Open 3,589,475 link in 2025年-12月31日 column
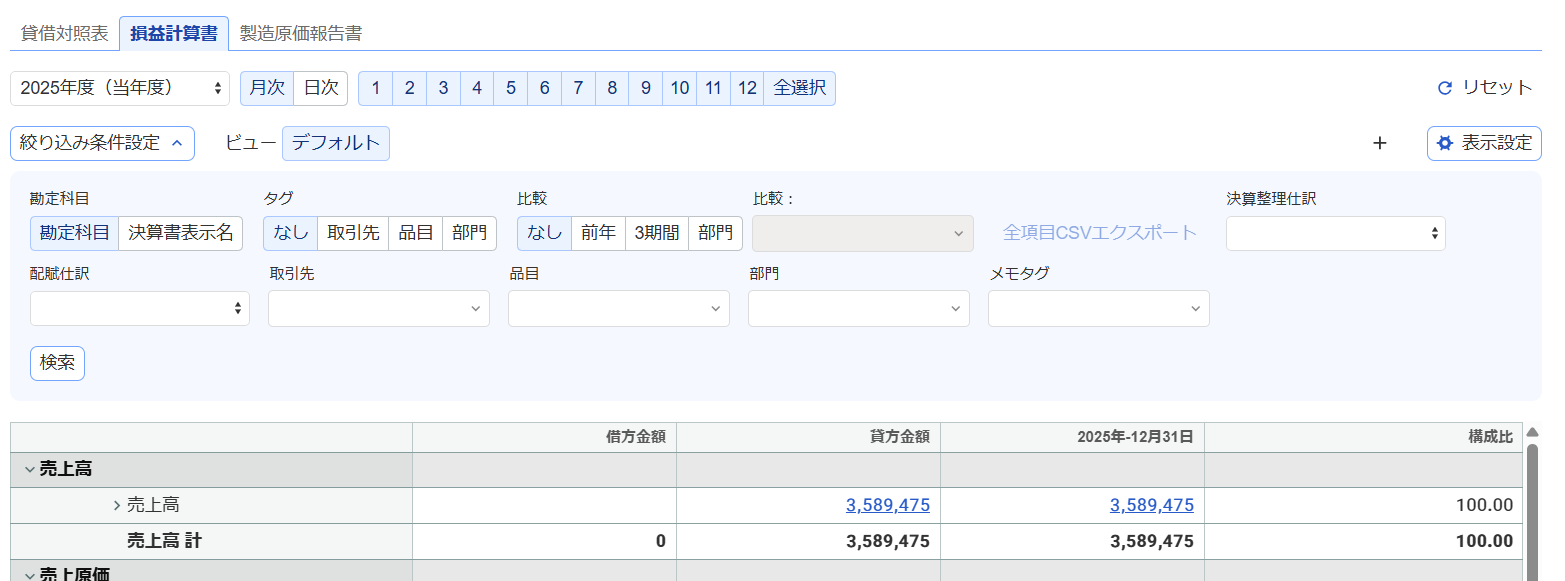The image size is (1565, 581). coord(1152,505)
